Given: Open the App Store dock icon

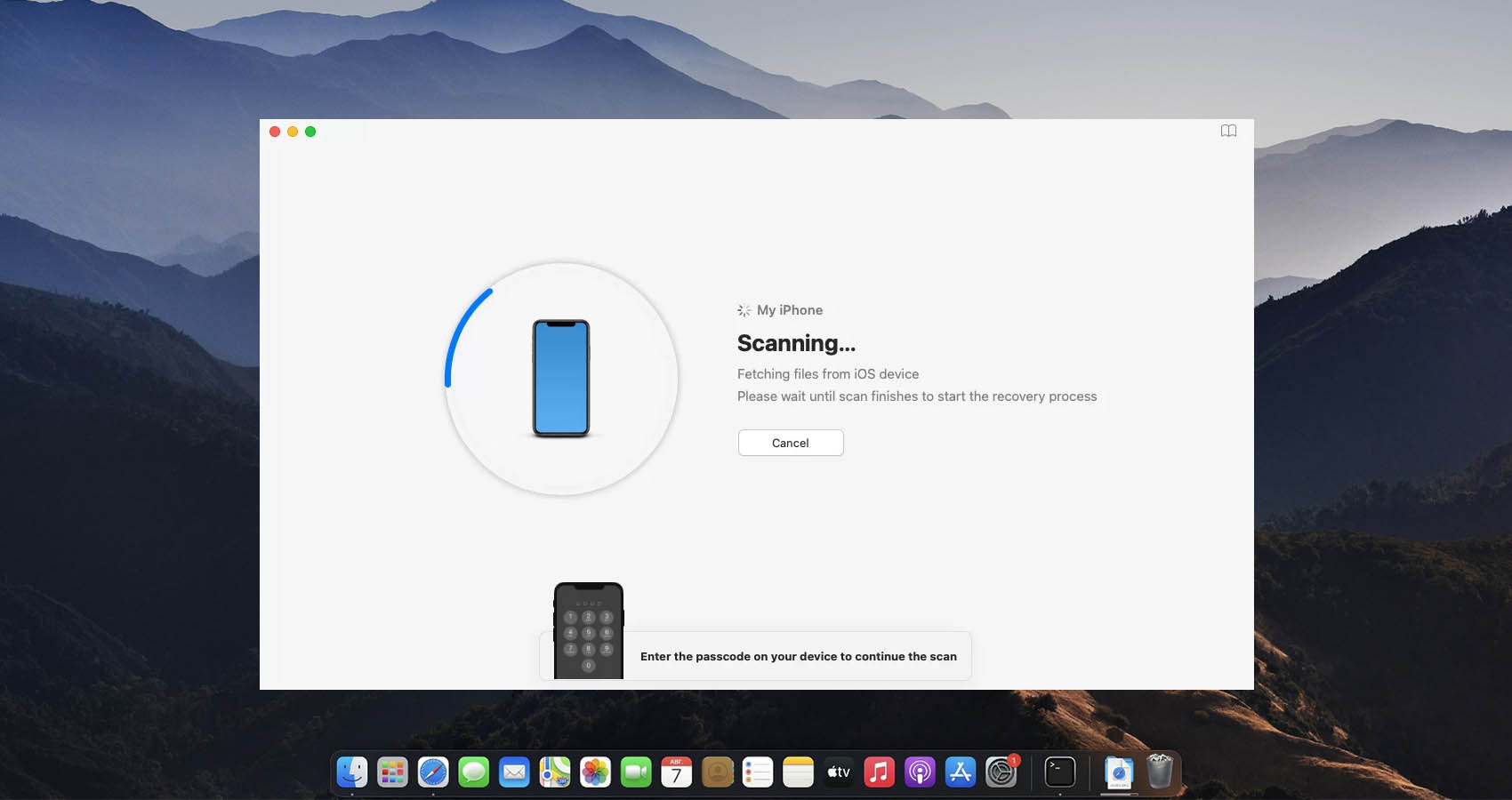Looking at the screenshot, I should pyautogui.click(x=960, y=772).
